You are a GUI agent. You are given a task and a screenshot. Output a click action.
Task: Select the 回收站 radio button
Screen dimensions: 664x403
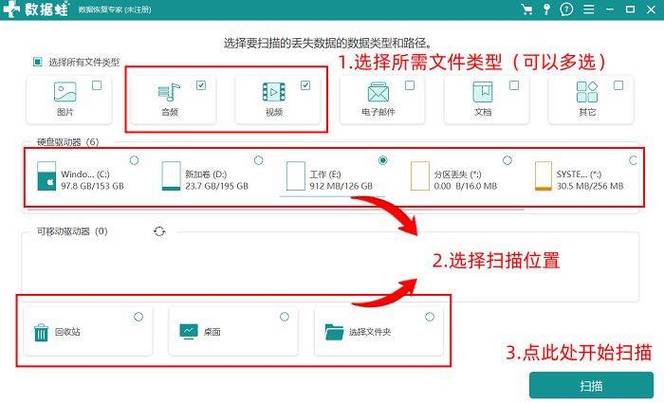[x=138, y=317]
